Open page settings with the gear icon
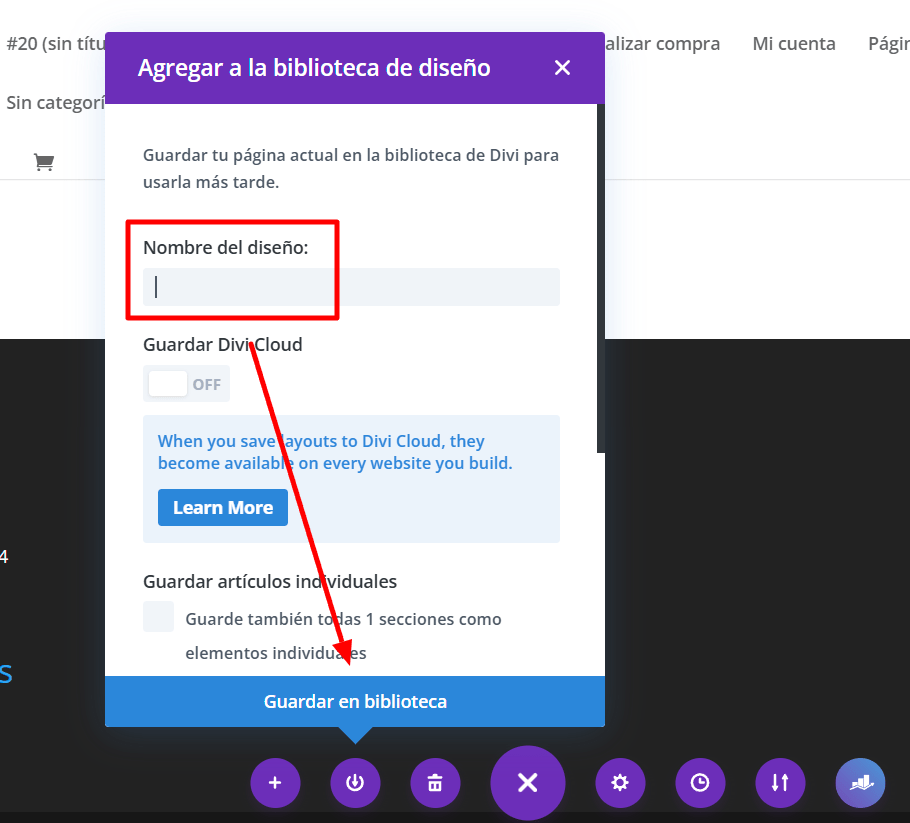910x823 pixels. pyautogui.click(x=620, y=782)
